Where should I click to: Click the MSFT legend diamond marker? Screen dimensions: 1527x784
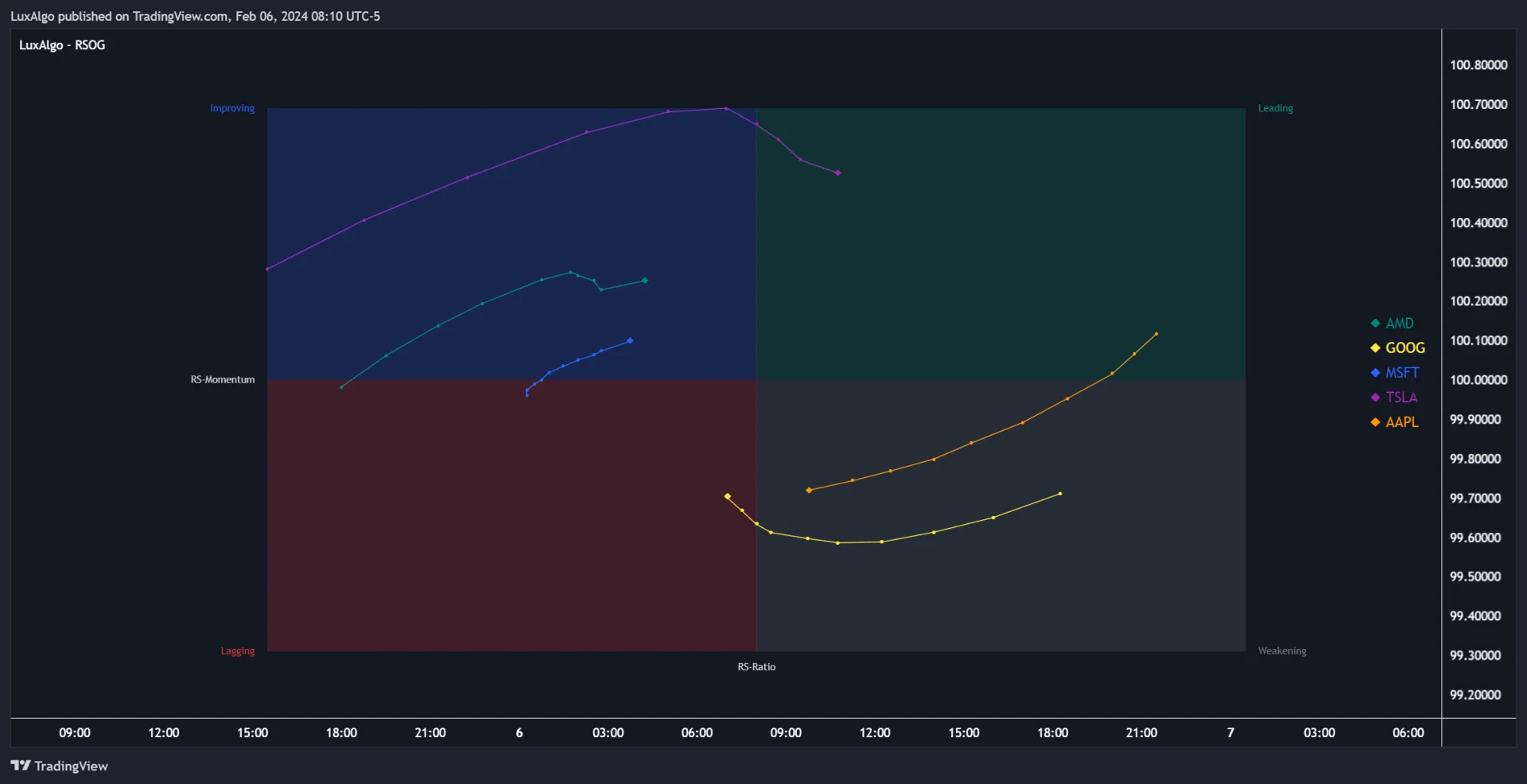pos(1375,372)
